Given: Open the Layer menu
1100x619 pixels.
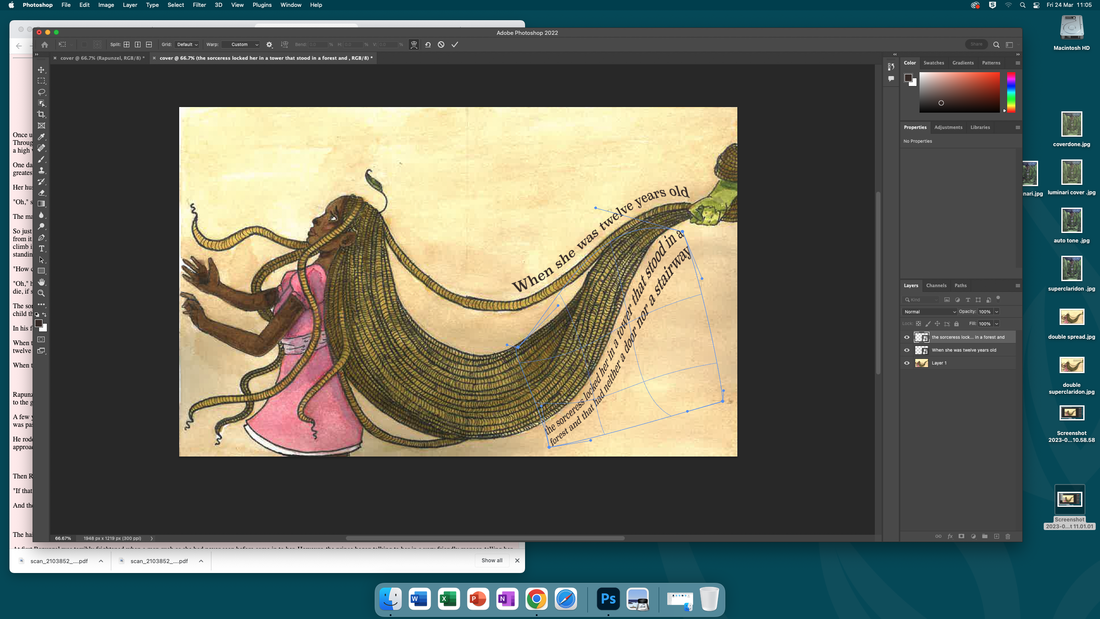Looking at the screenshot, I should click(130, 5).
